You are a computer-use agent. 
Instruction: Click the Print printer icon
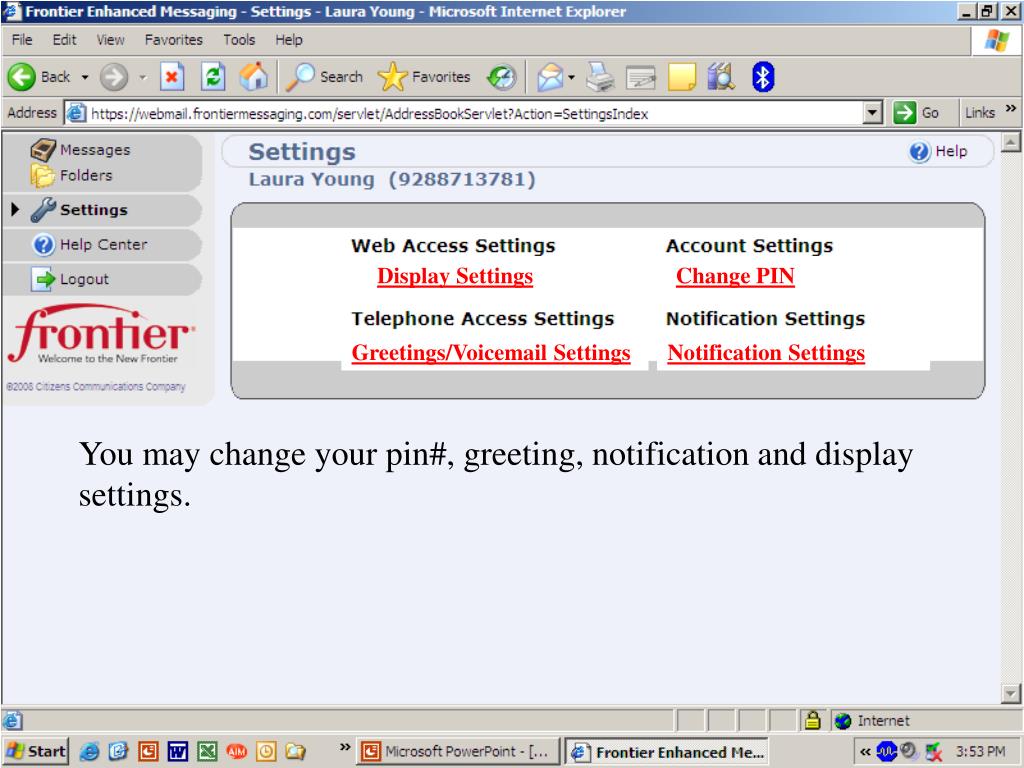pos(600,77)
